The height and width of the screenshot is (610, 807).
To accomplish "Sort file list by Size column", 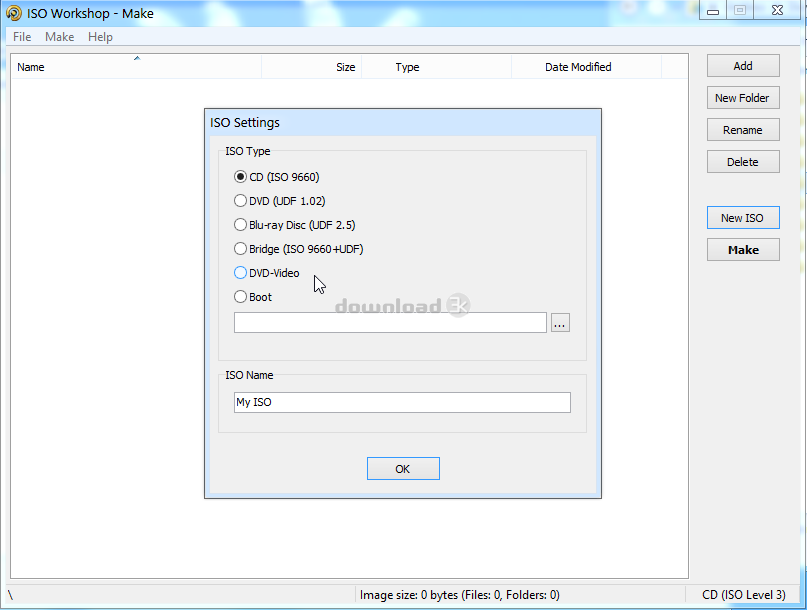I will coord(312,67).
